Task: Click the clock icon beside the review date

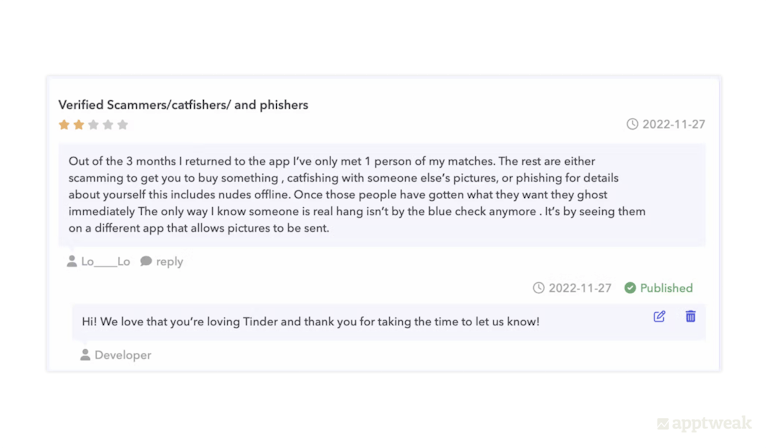Action: tap(632, 124)
